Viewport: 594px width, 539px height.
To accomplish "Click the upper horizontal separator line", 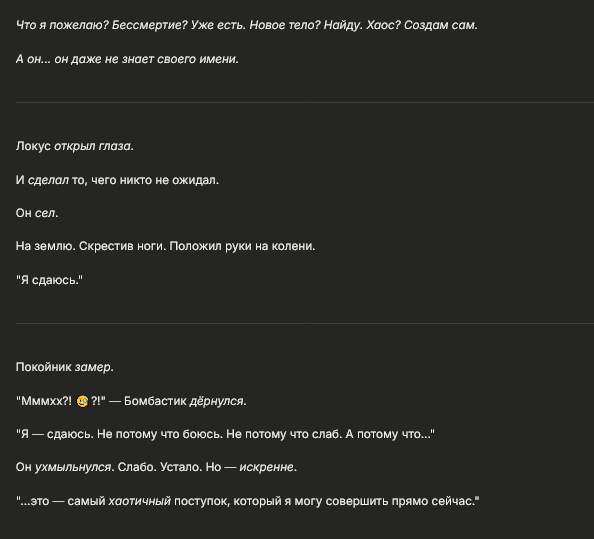I will pos(305,102).
